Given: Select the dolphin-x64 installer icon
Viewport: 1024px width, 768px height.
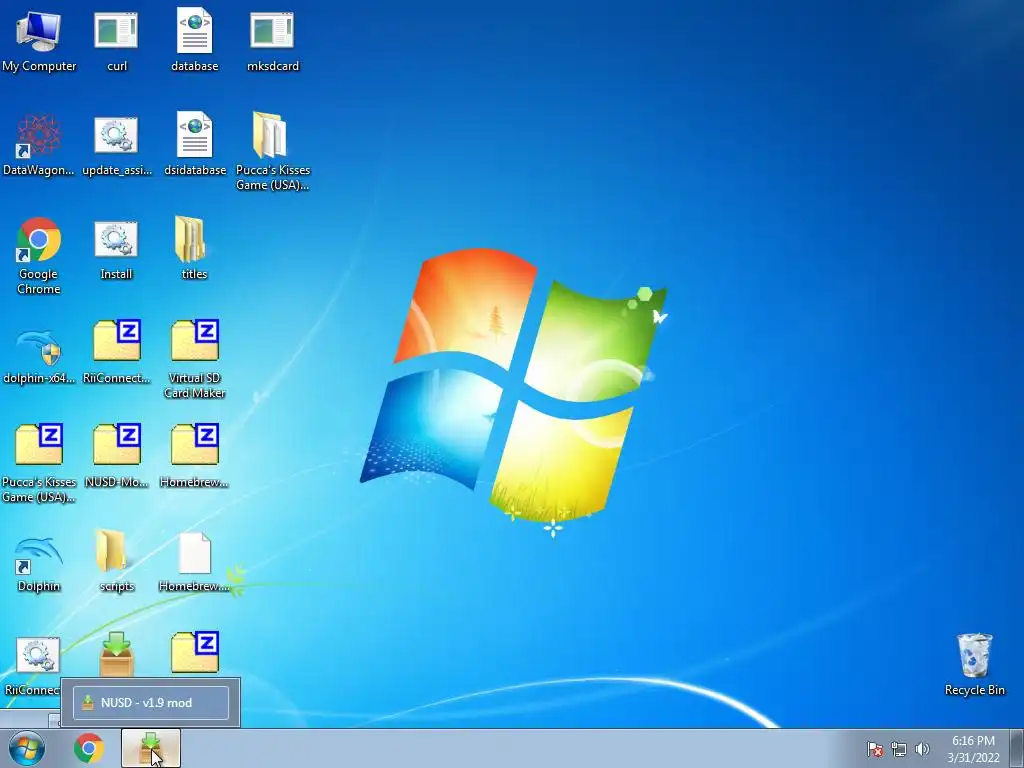Looking at the screenshot, I should coord(39,356).
